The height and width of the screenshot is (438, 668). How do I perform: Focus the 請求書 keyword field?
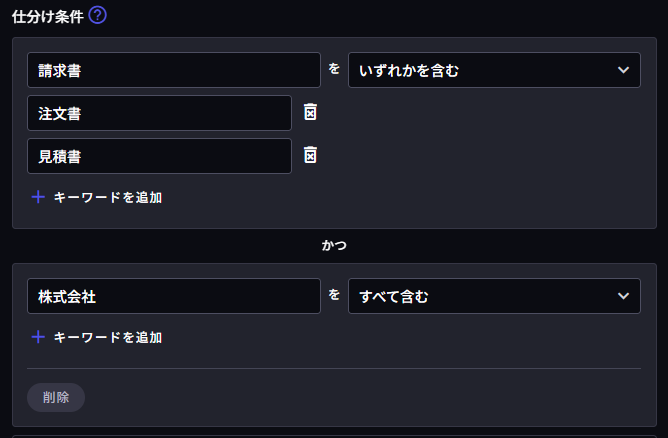pos(174,70)
